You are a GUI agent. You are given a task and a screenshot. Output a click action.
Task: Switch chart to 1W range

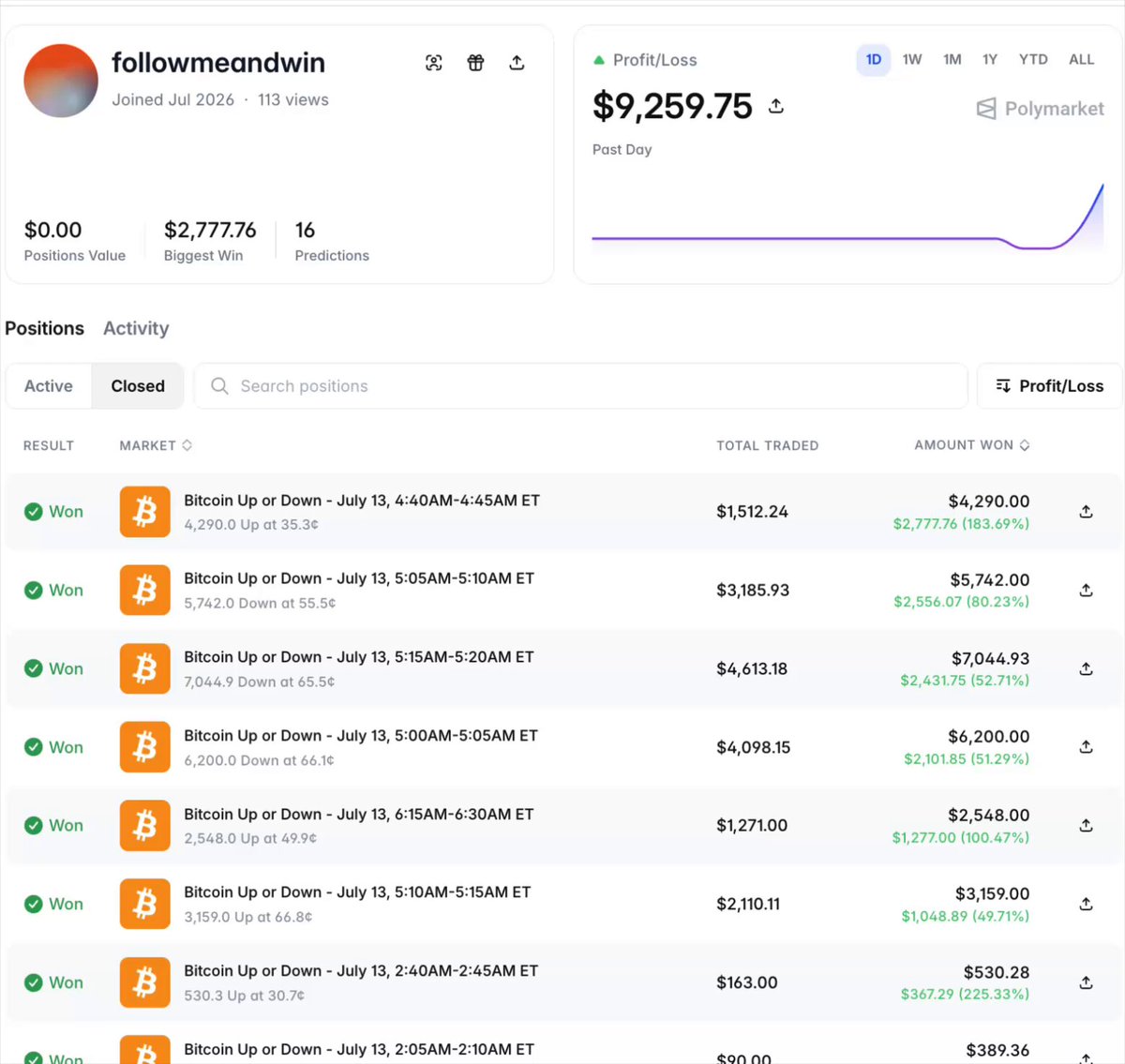(912, 60)
